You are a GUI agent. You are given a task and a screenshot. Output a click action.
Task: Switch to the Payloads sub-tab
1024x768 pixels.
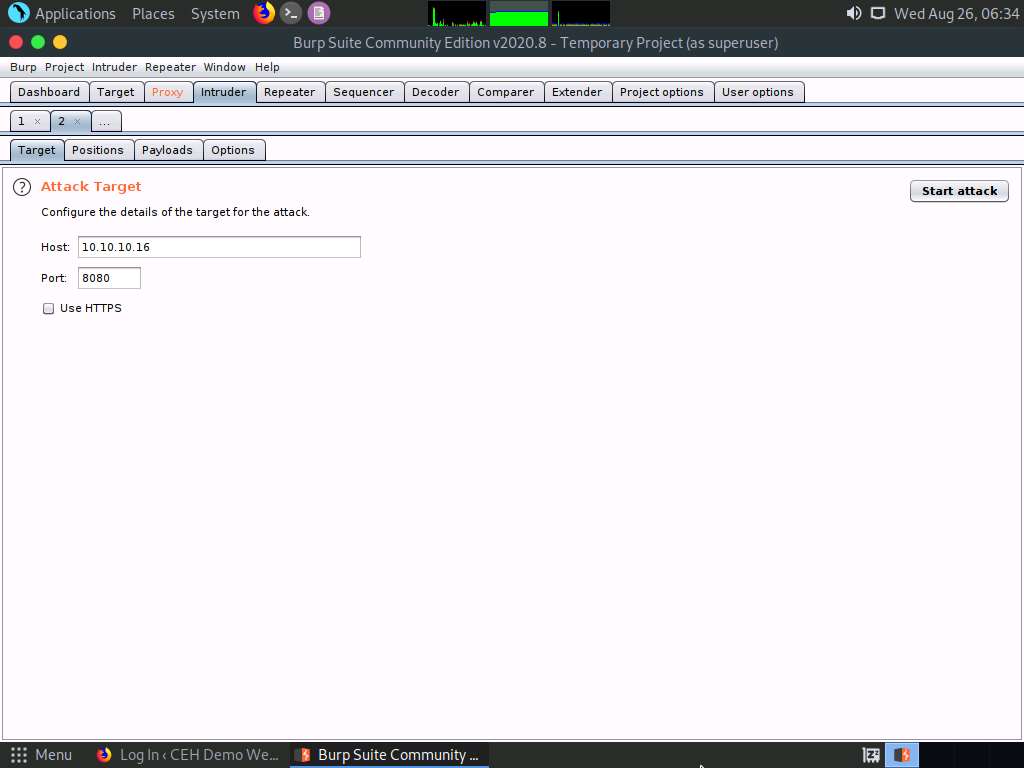pyautogui.click(x=167, y=149)
